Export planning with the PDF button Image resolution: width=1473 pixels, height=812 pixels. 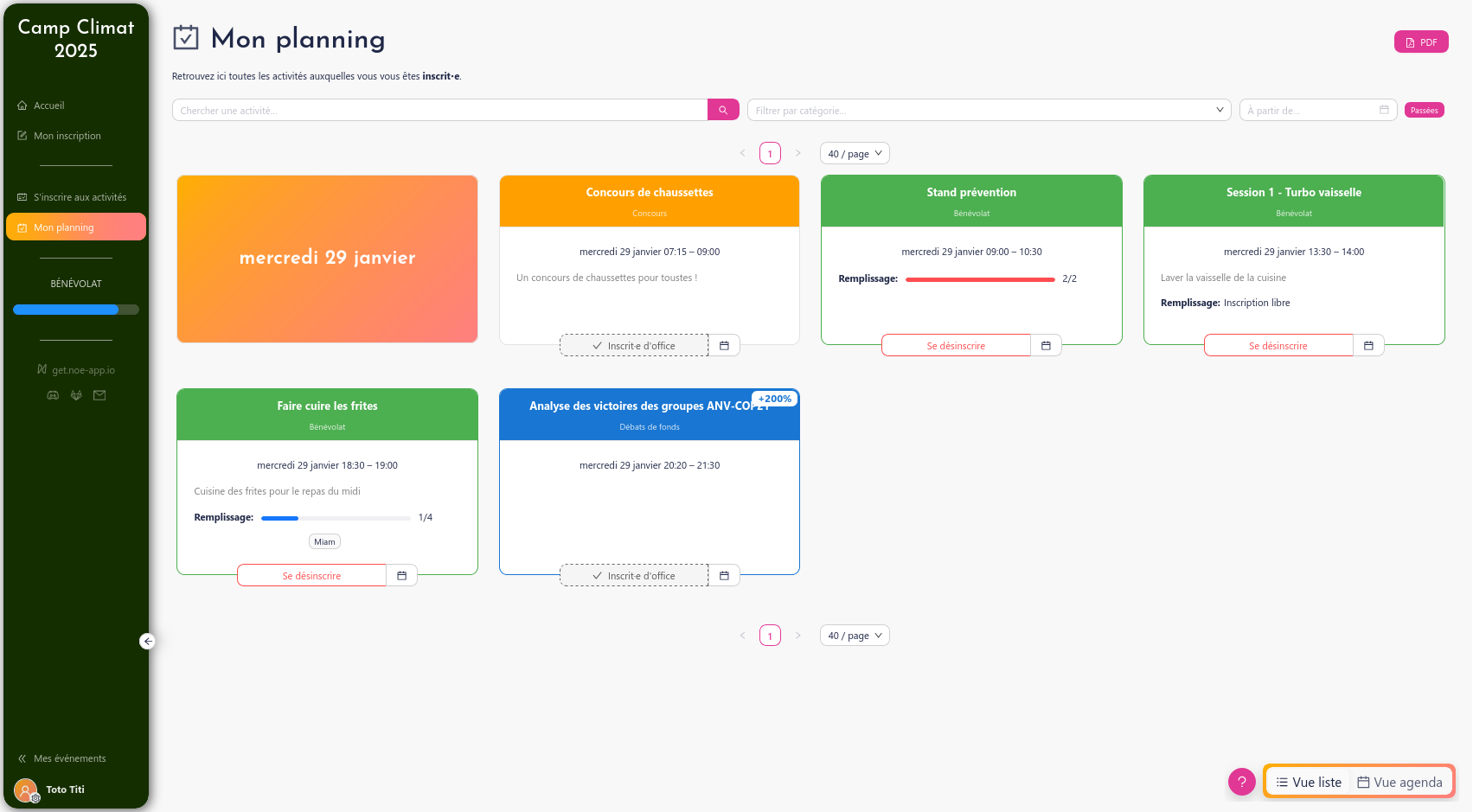pos(1420,42)
